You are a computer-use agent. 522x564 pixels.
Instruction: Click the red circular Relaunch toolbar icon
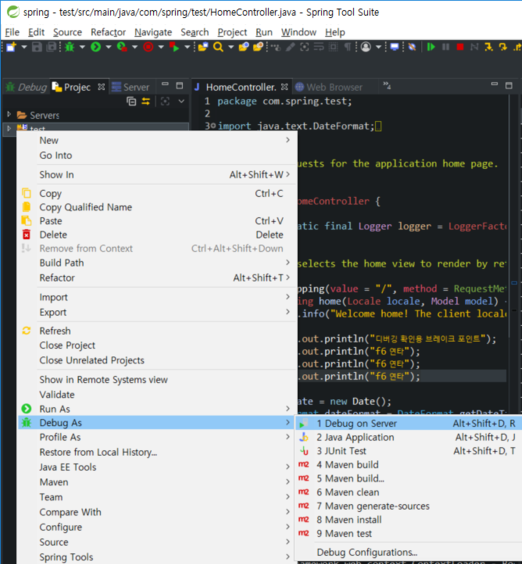(148, 47)
